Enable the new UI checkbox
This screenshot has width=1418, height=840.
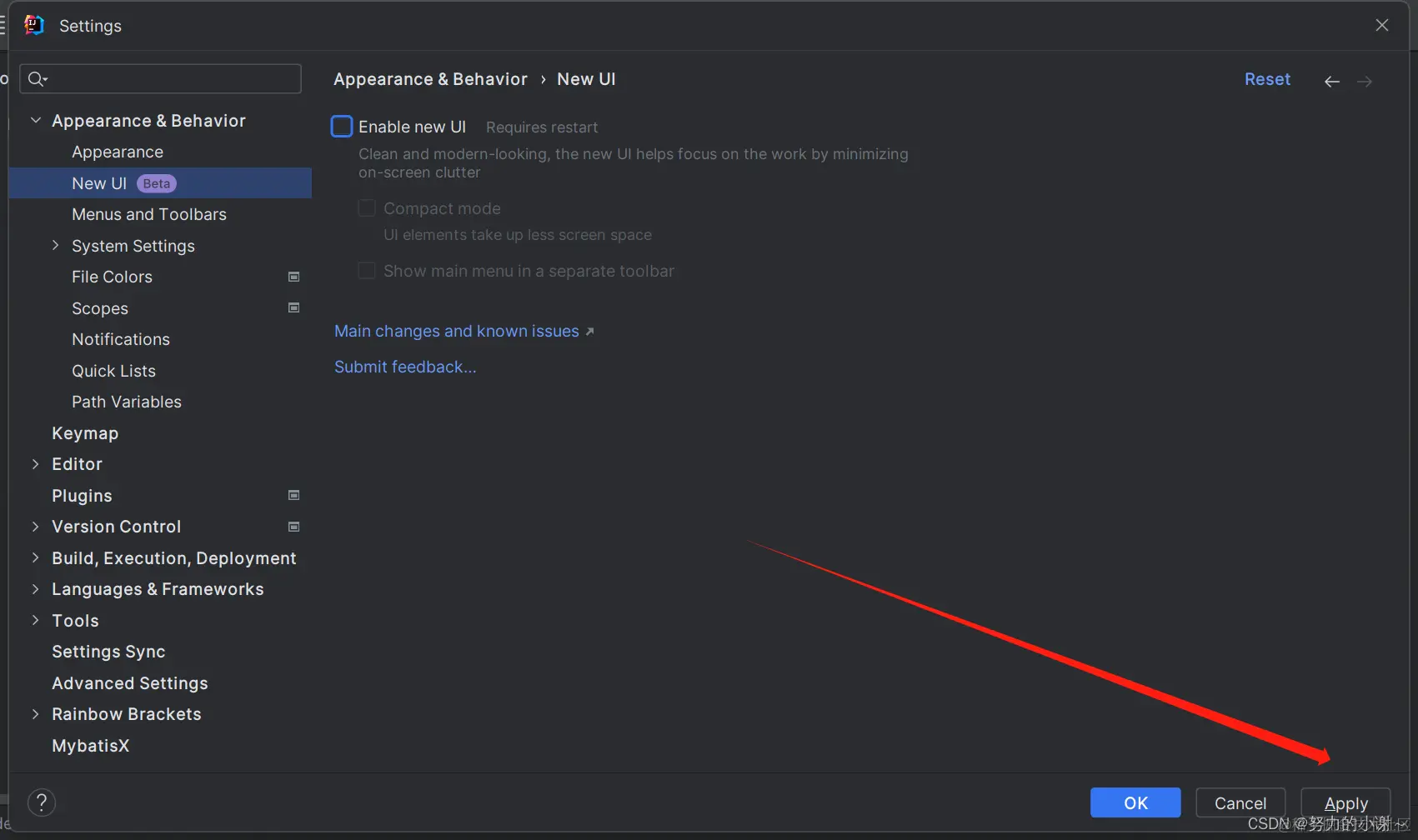[x=342, y=127]
